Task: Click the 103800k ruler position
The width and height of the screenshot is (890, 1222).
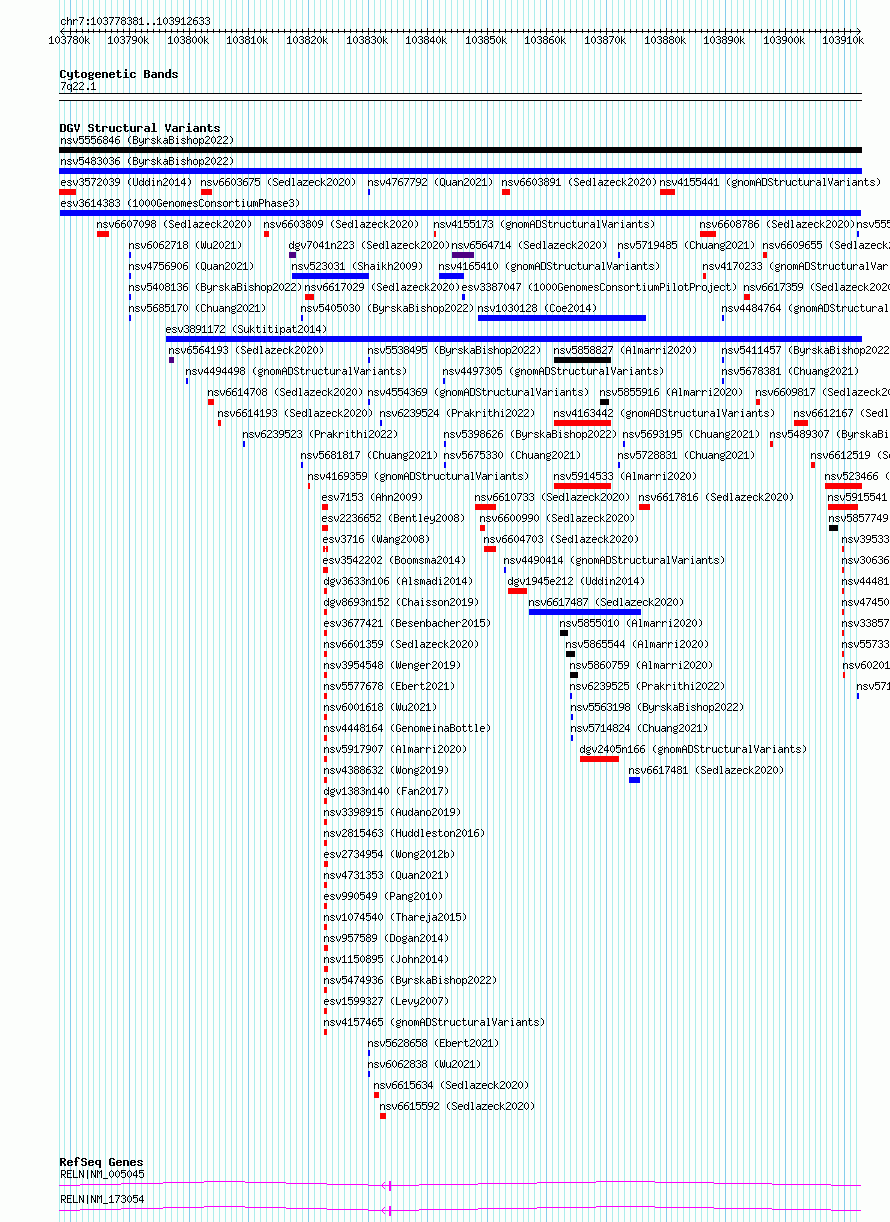Action: coord(188,40)
